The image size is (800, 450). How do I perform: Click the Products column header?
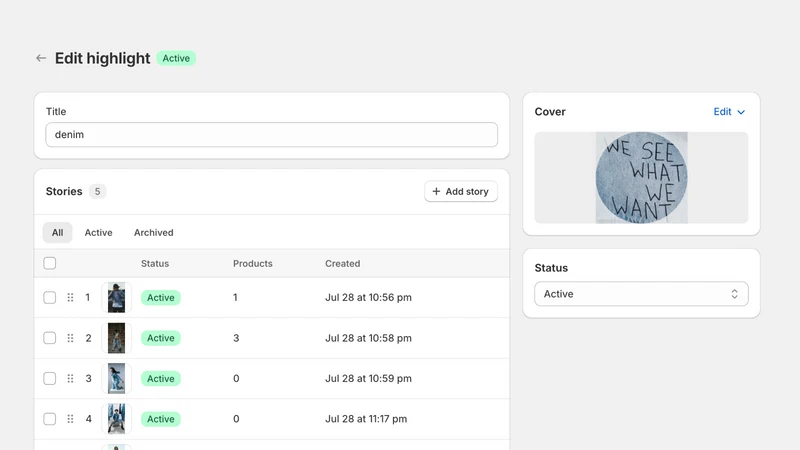(x=253, y=264)
